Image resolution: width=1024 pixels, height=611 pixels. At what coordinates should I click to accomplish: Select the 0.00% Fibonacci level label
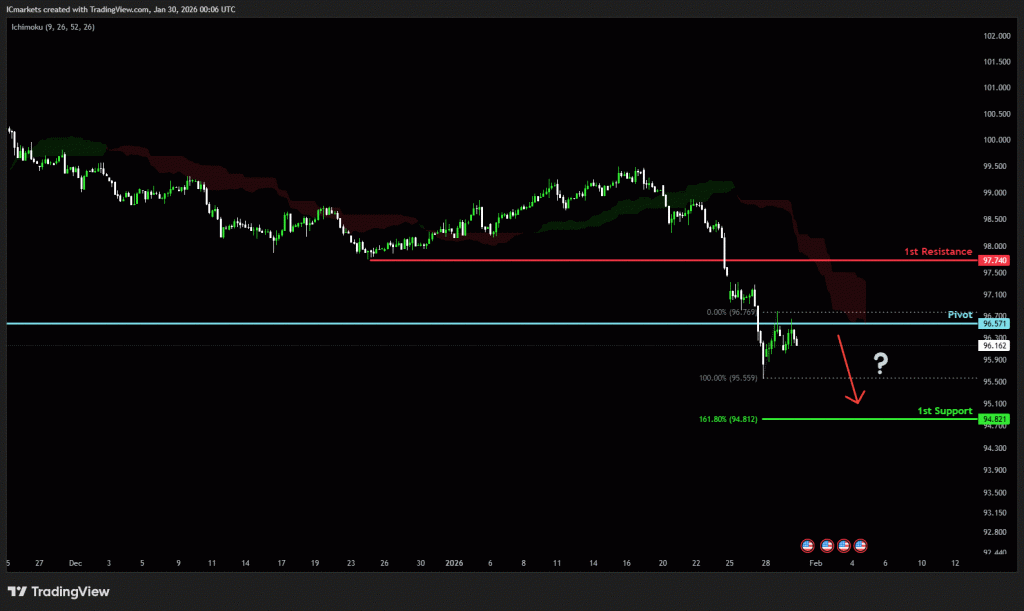coord(734,312)
